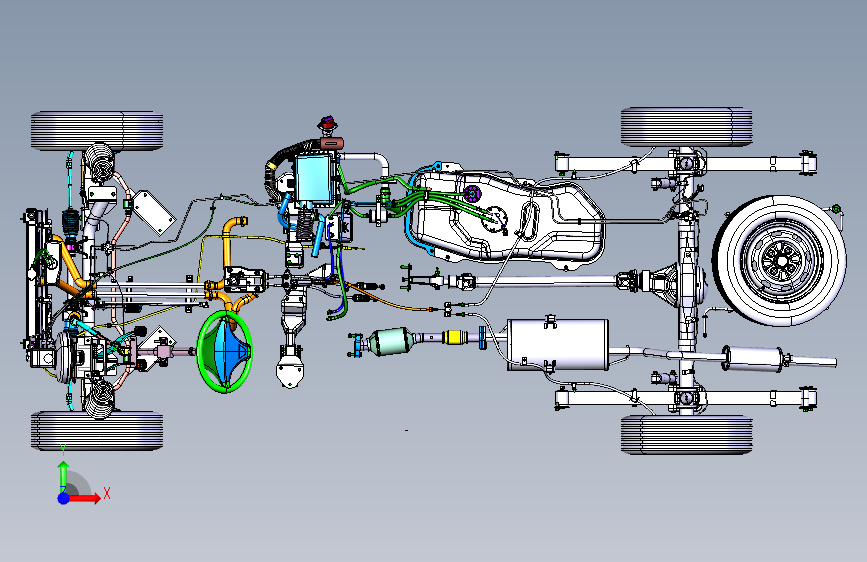Pick the rear tire on the fuel tank side

coord(686,127)
